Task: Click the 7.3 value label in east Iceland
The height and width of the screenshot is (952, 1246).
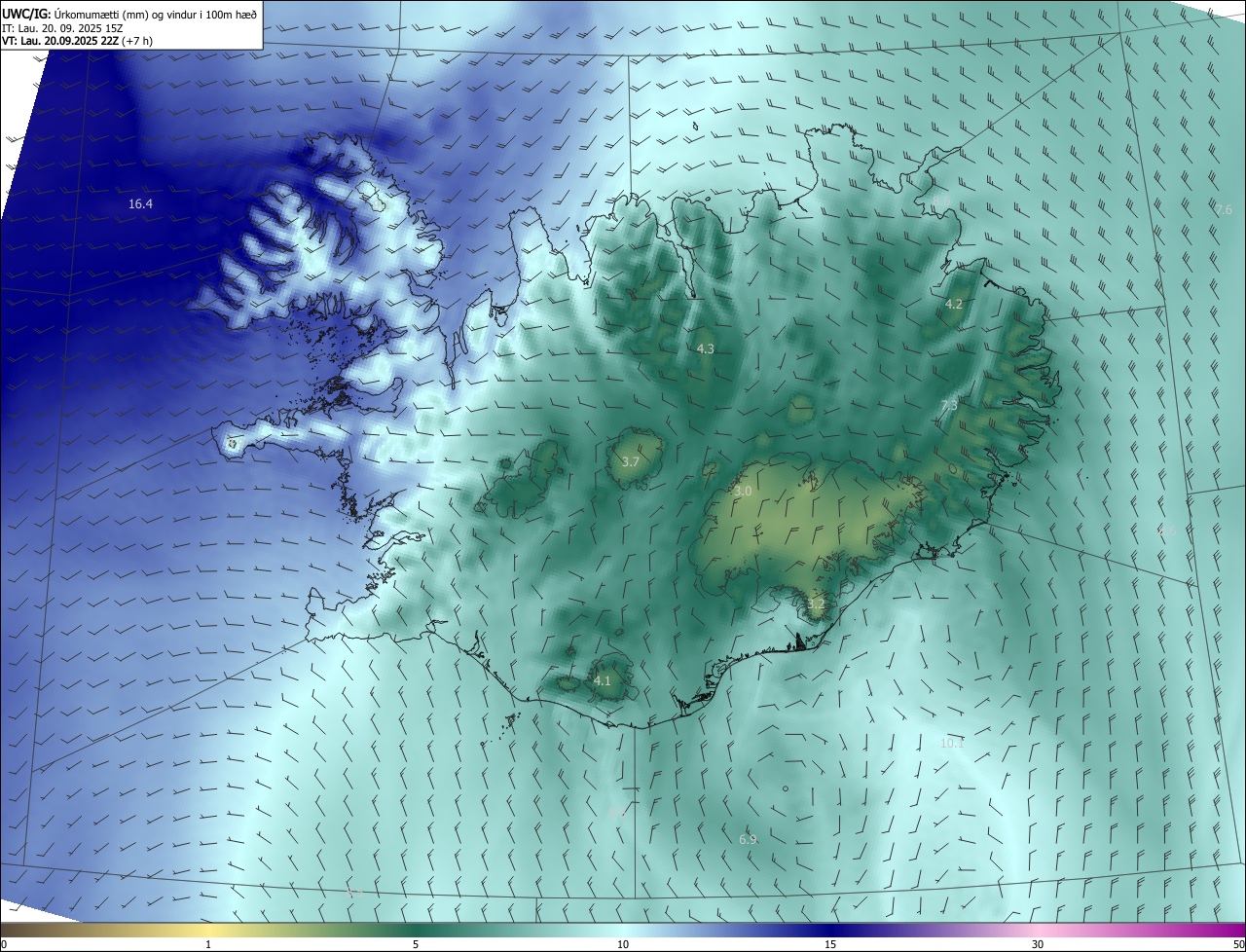Action: 949,405
